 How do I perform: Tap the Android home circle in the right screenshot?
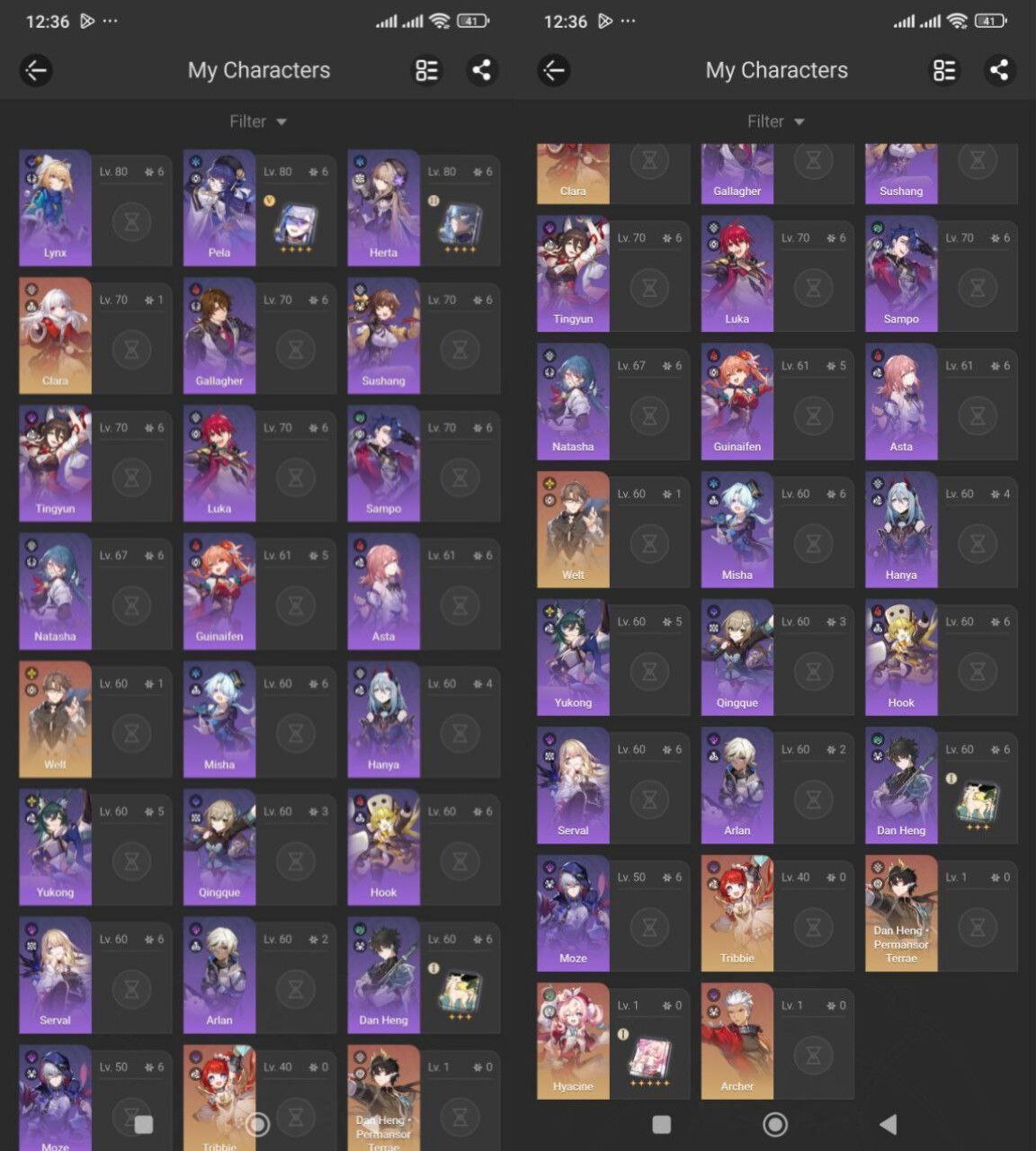coord(775,1124)
